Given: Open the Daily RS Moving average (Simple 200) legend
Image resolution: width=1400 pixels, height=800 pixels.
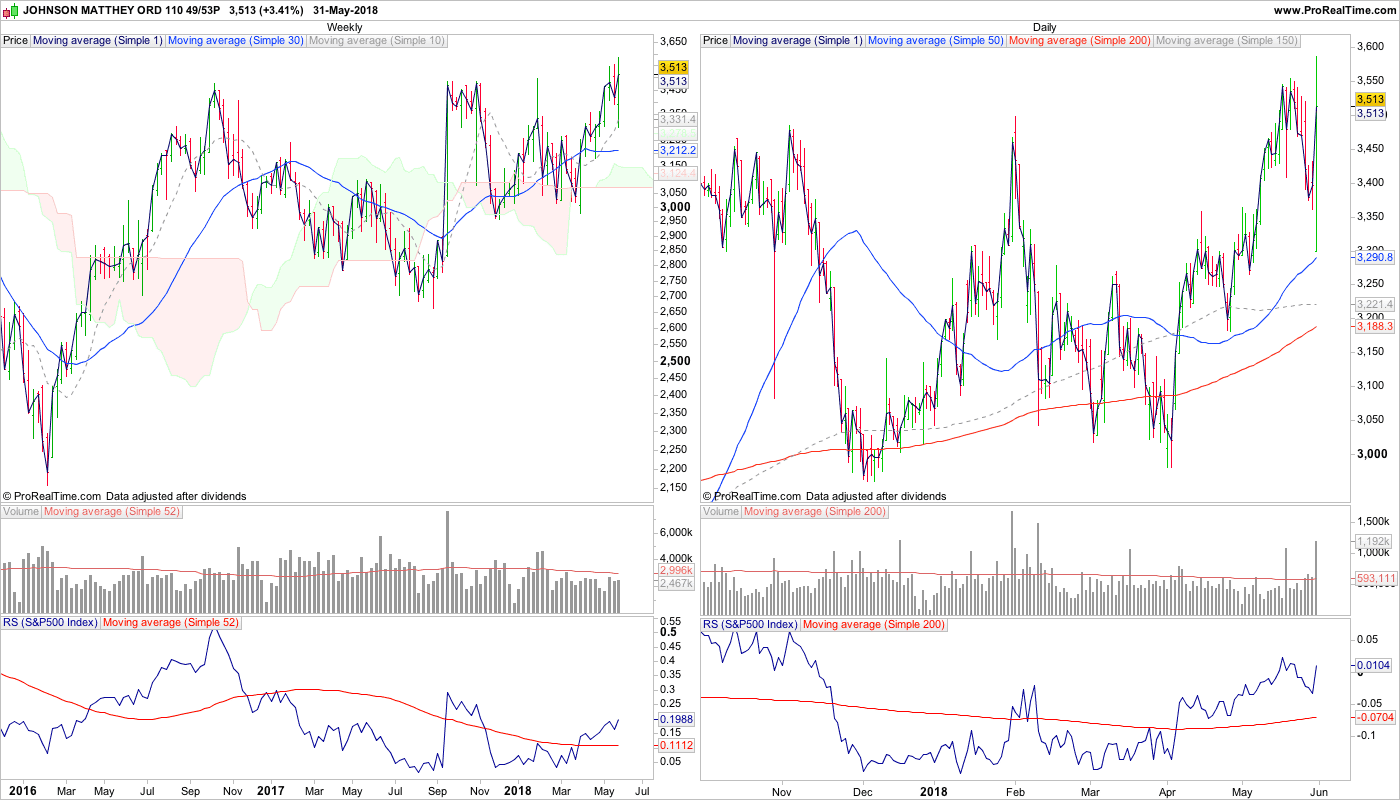Looking at the screenshot, I should (874, 624).
